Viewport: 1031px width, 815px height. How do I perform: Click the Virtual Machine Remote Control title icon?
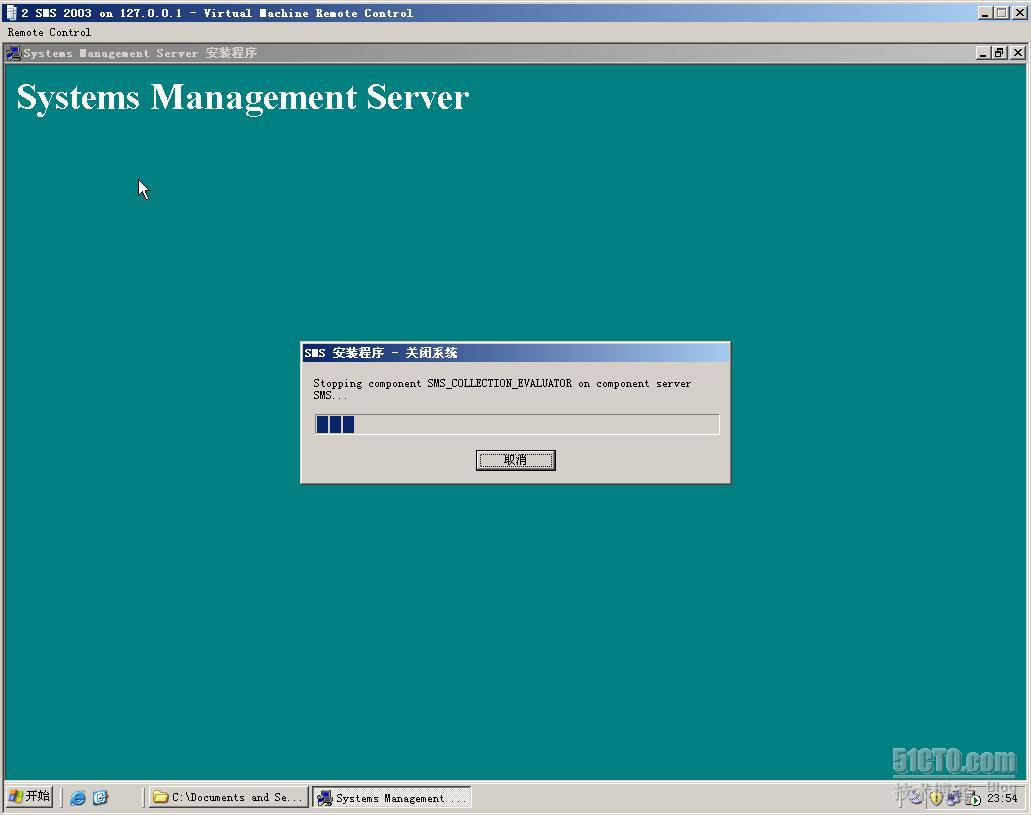(11, 12)
